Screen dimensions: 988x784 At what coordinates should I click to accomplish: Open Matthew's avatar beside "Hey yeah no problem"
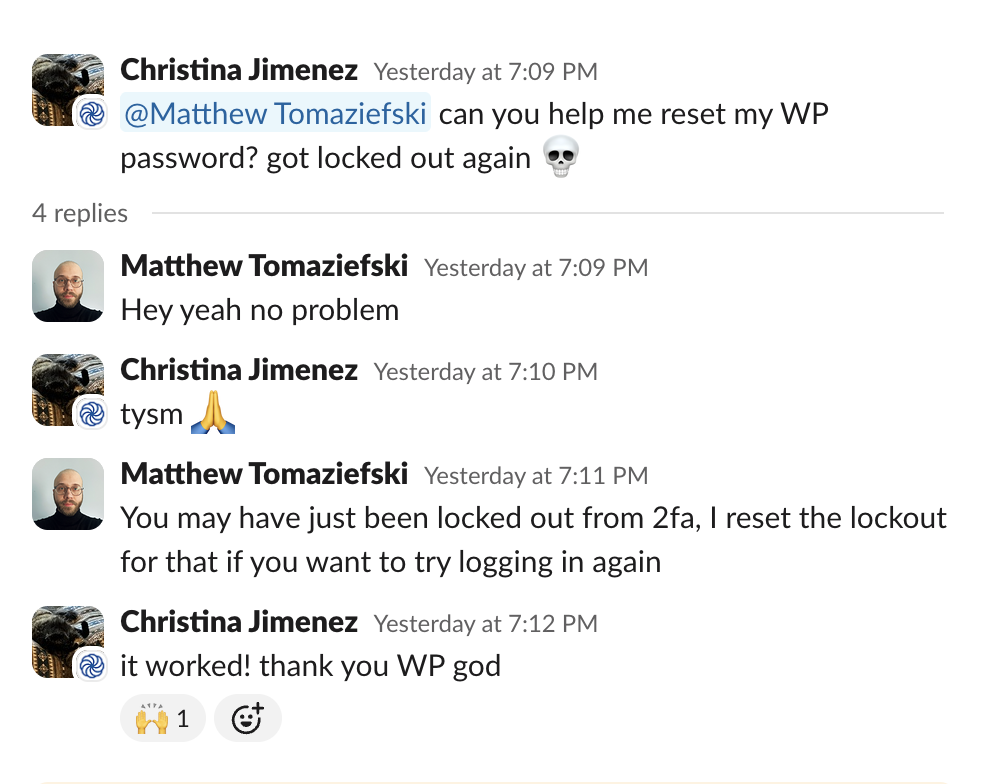68,286
